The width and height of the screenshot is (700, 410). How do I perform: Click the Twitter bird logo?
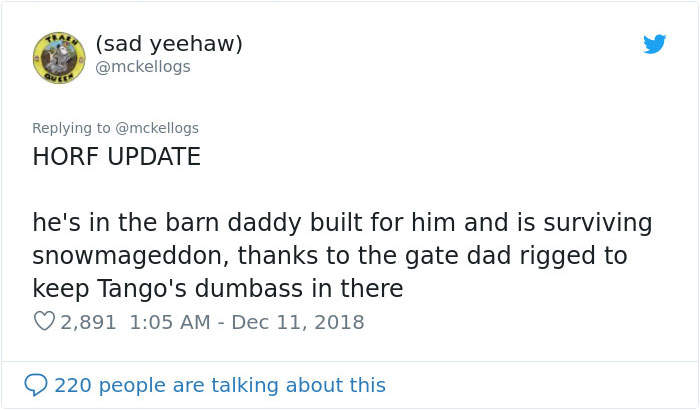(655, 44)
